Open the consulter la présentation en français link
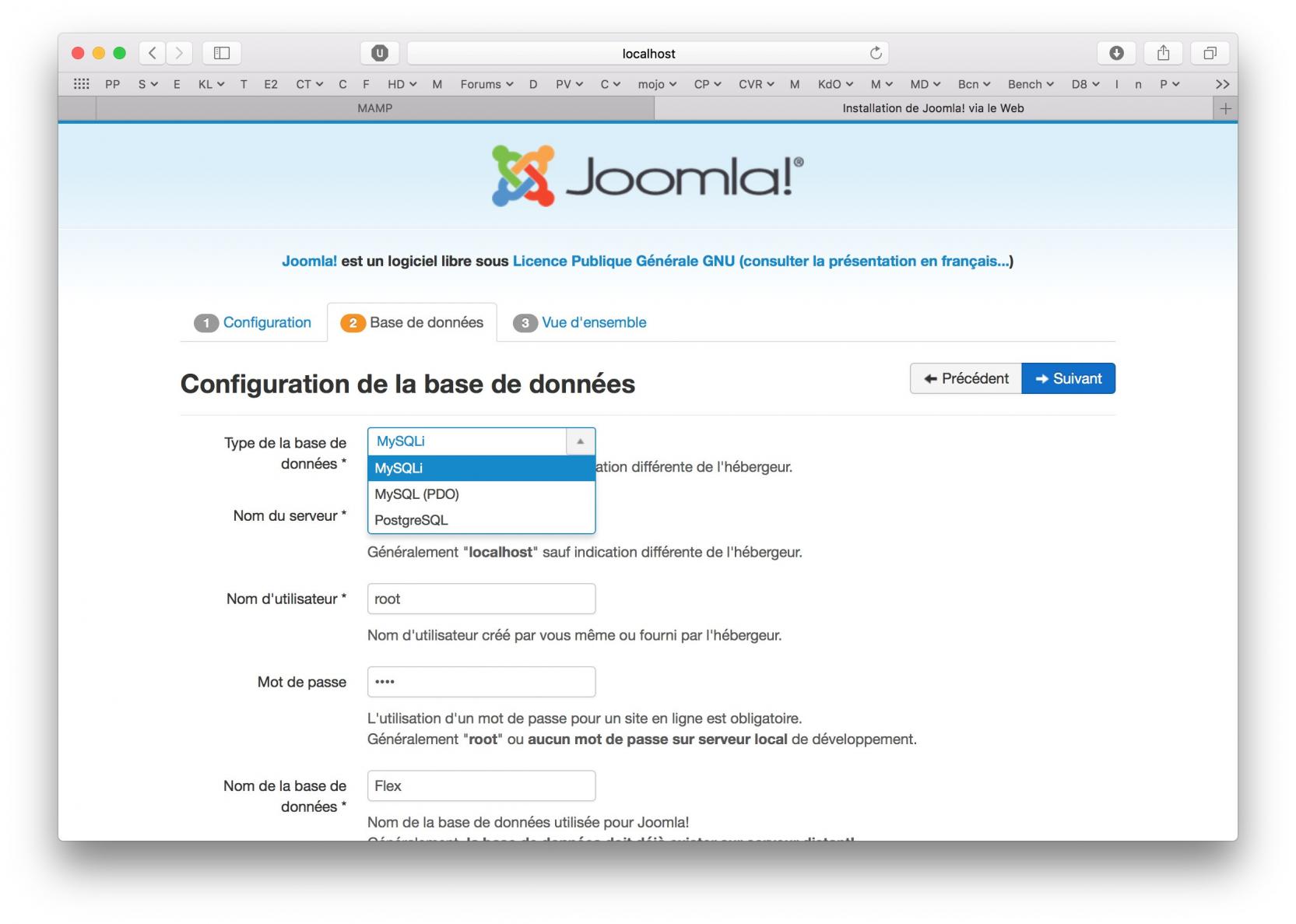 coord(876,262)
